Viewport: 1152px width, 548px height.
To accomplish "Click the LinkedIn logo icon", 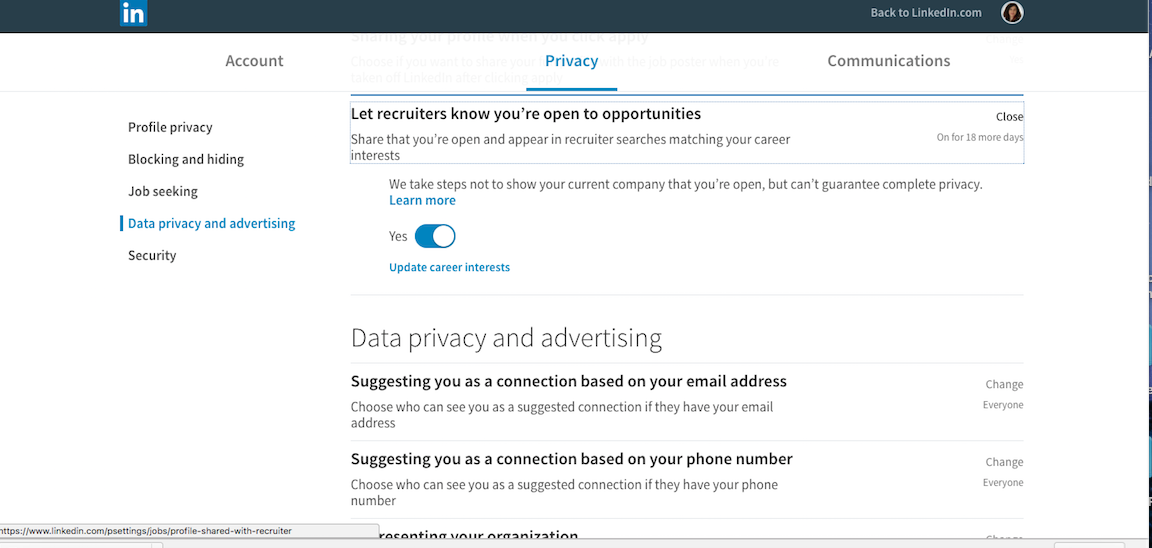I will 134,13.
